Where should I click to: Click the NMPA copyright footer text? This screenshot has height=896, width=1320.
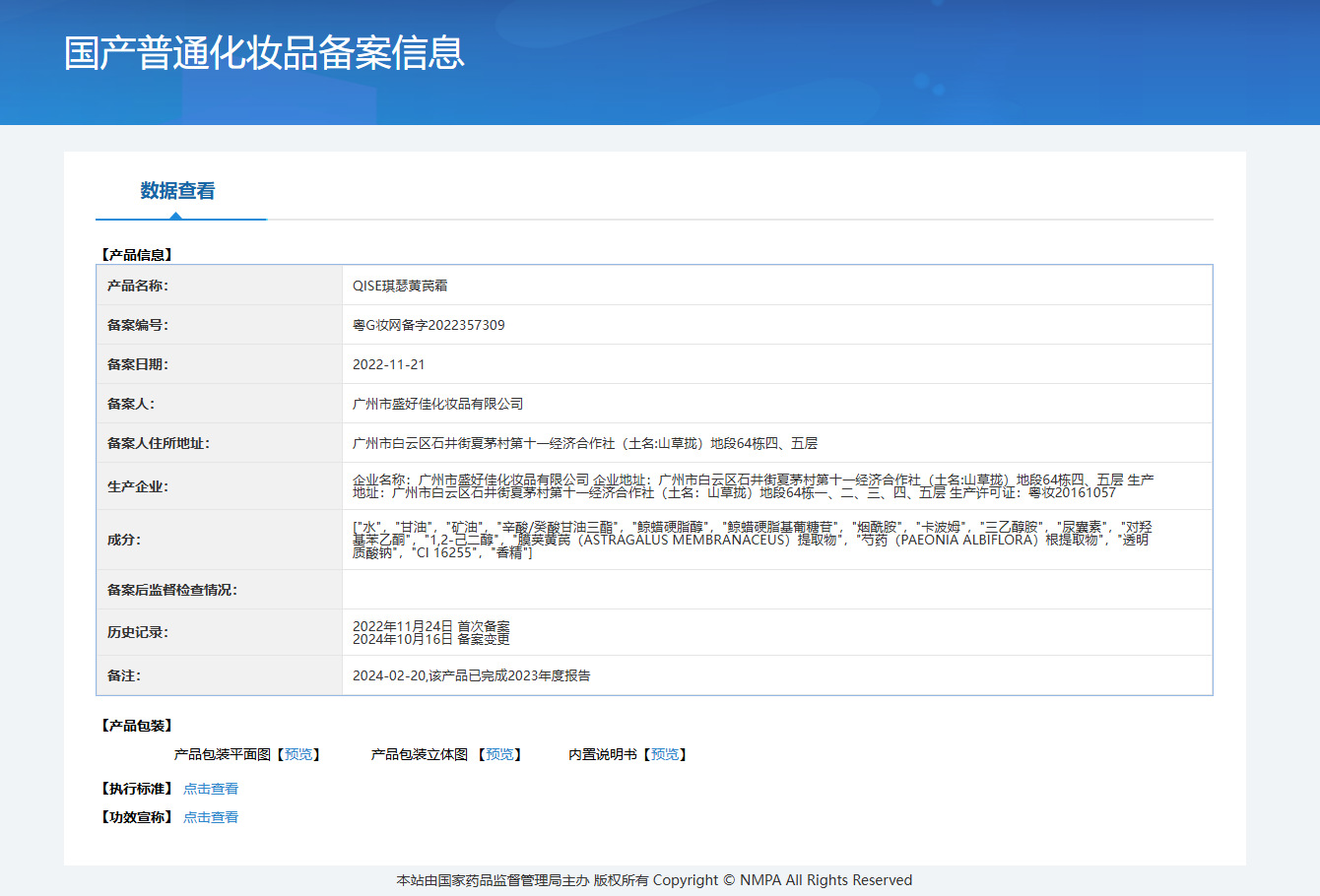[x=654, y=880]
